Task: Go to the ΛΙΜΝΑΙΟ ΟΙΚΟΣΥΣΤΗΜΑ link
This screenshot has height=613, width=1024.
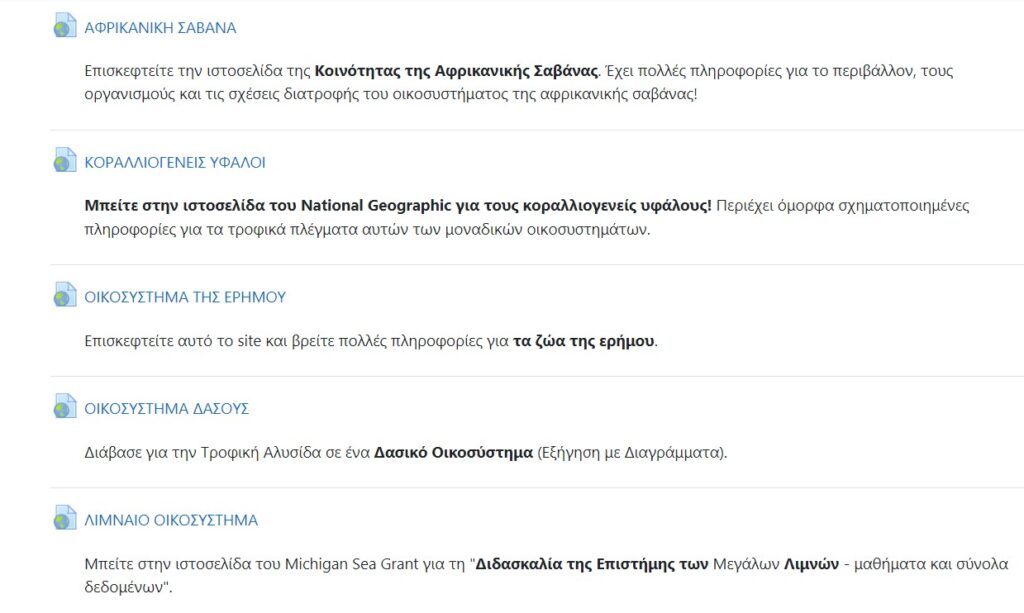Action: 171,521
